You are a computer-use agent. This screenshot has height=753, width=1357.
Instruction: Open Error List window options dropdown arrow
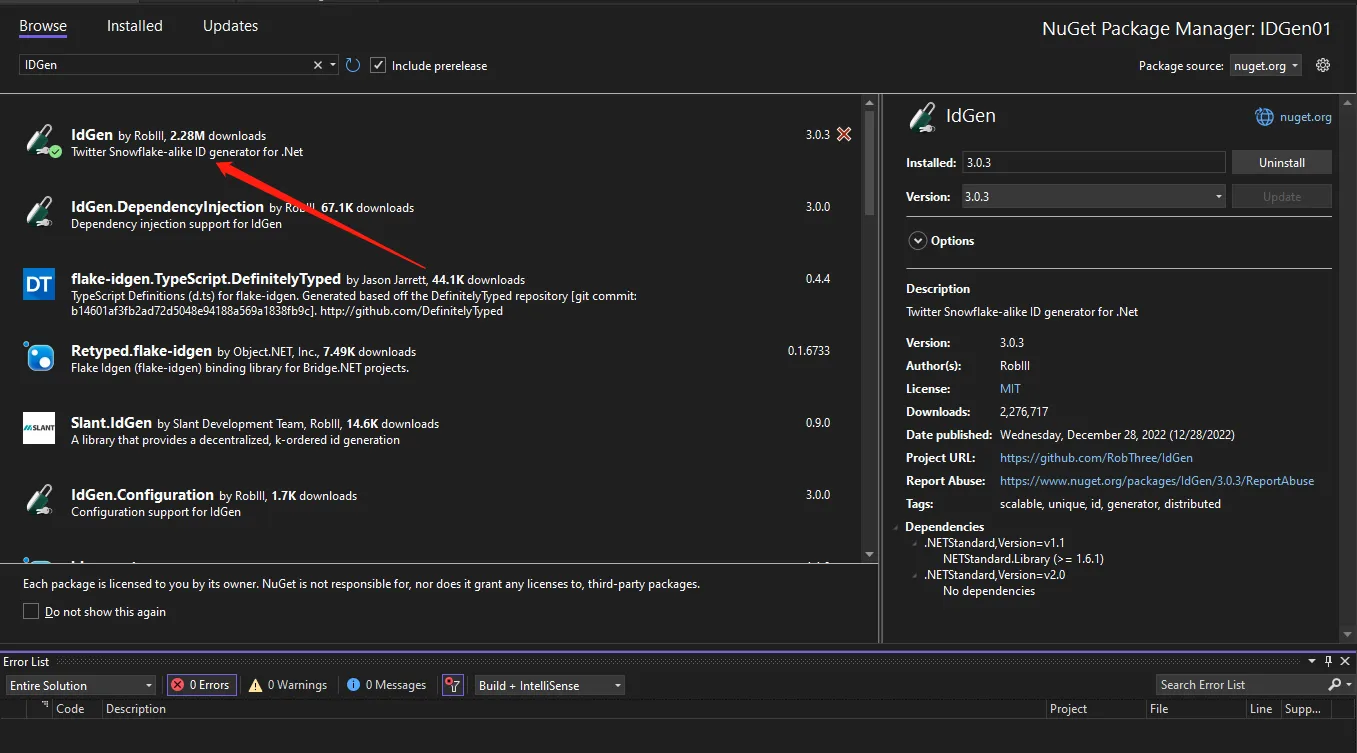pyautogui.click(x=1312, y=661)
